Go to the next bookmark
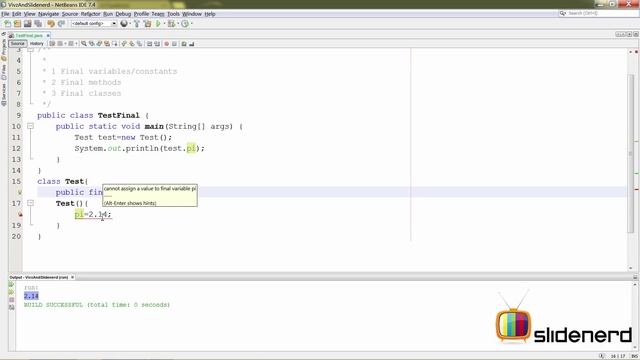The width and height of the screenshot is (640, 360). [x=131, y=44]
